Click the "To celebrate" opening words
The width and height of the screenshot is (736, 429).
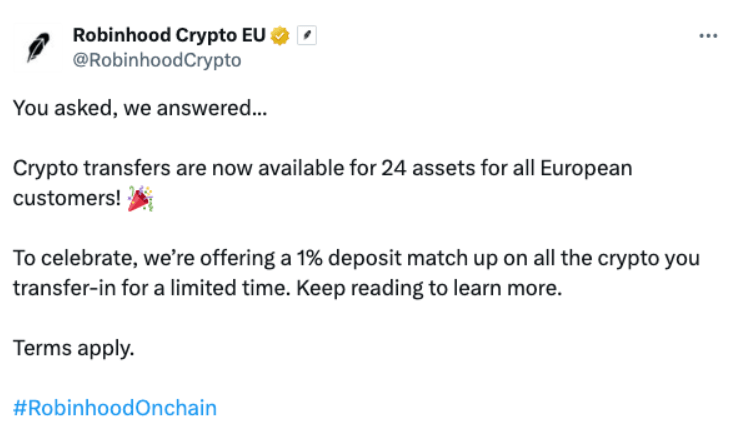click(x=75, y=259)
